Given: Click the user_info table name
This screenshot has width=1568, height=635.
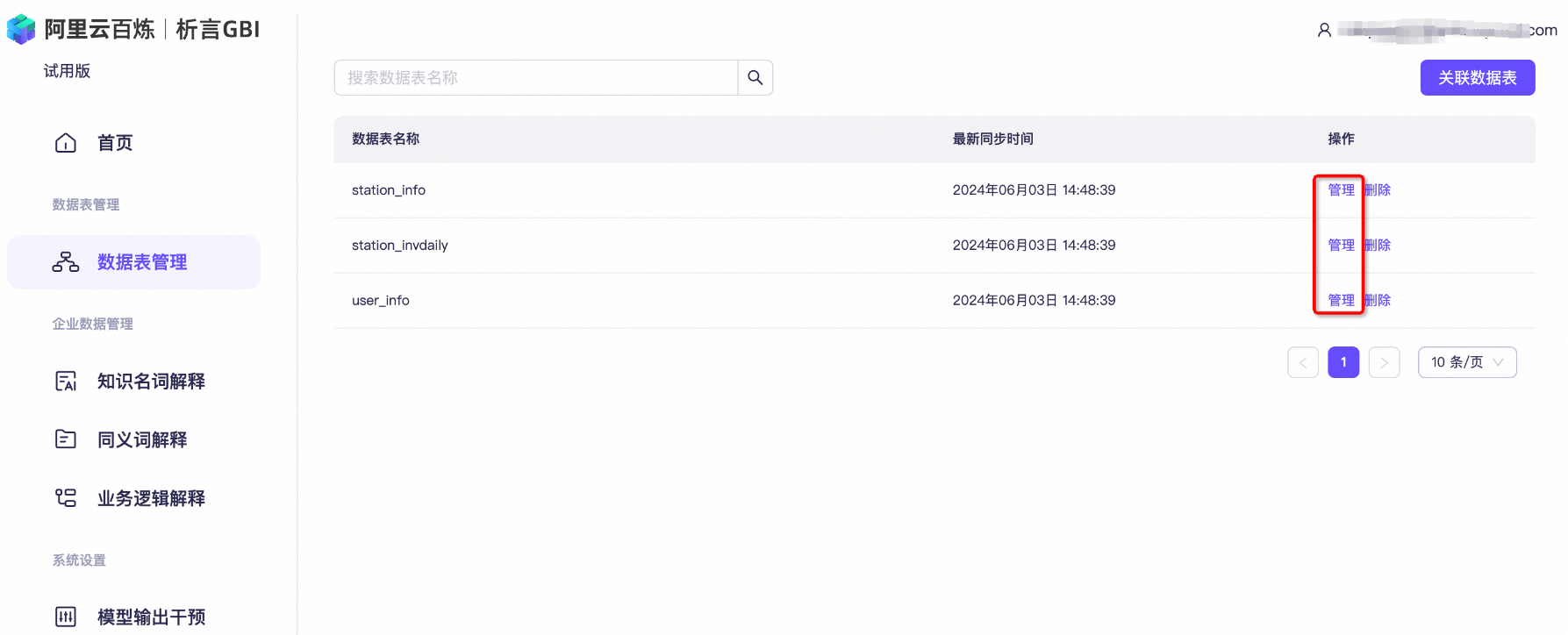Looking at the screenshot, I should pyautogui.click(x=381, y=301).
